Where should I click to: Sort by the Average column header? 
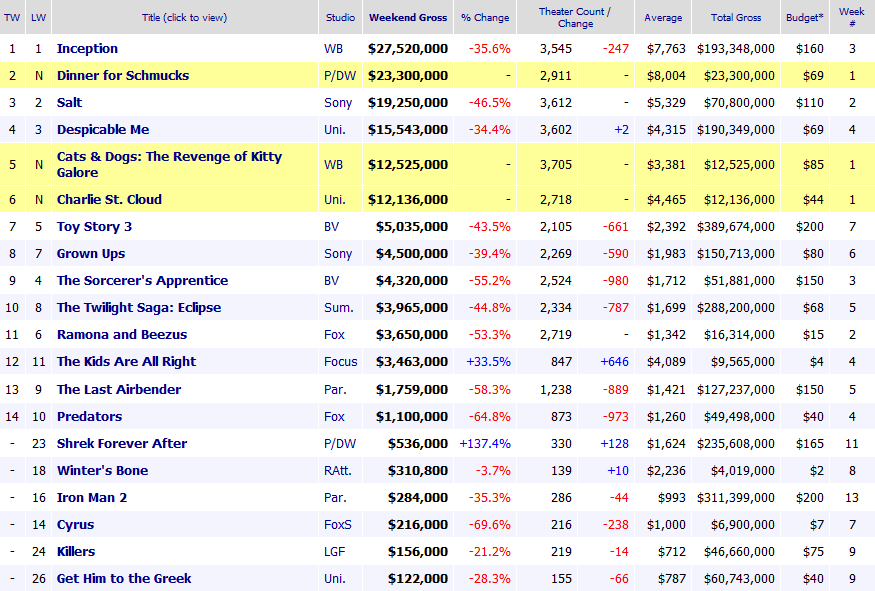pyautogui.click(x=663, y=17)
